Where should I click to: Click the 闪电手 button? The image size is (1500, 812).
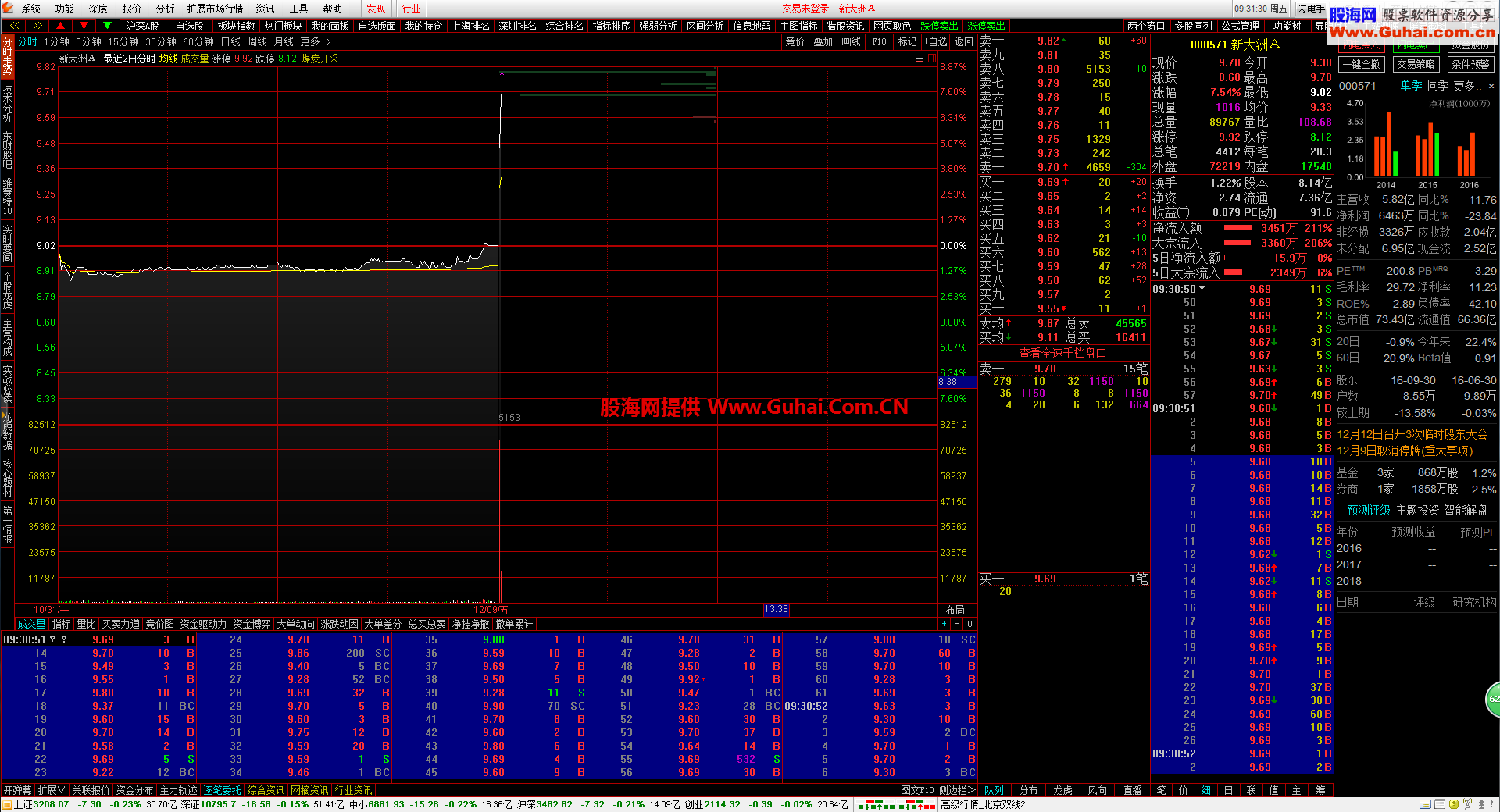point(1310,9)
